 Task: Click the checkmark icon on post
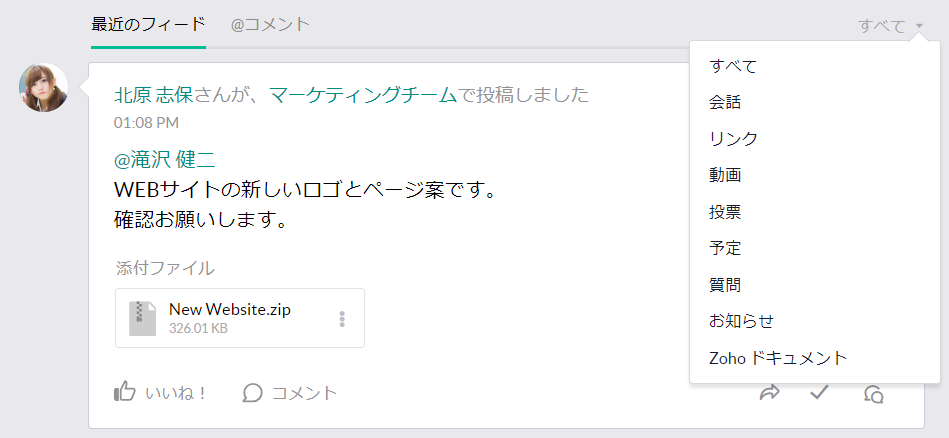click(820, 392)
